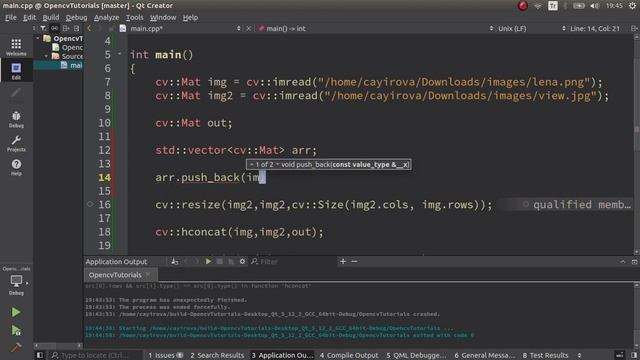
Task: Toggle synchronize with editor link icon
Action: coord(54,28)
